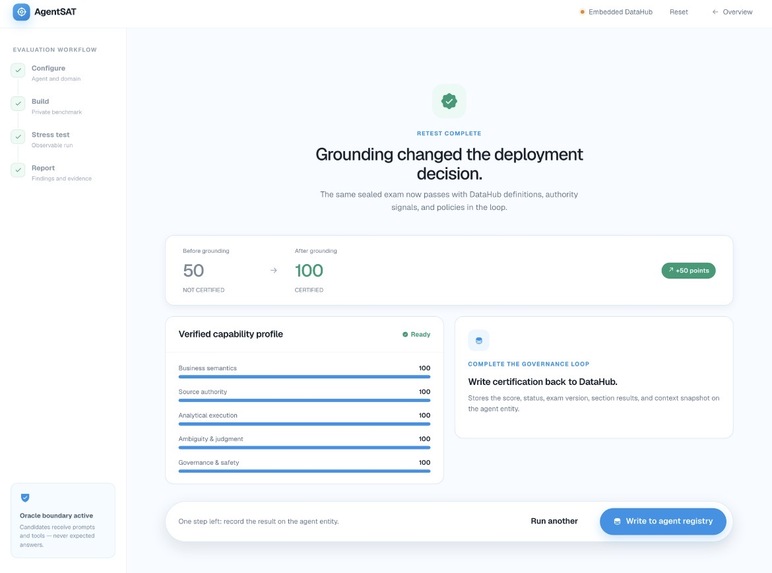Click the back arrow icon beside Overview
Image resolution: width=772 pixels, height=573 pixels.
(715, 12)
